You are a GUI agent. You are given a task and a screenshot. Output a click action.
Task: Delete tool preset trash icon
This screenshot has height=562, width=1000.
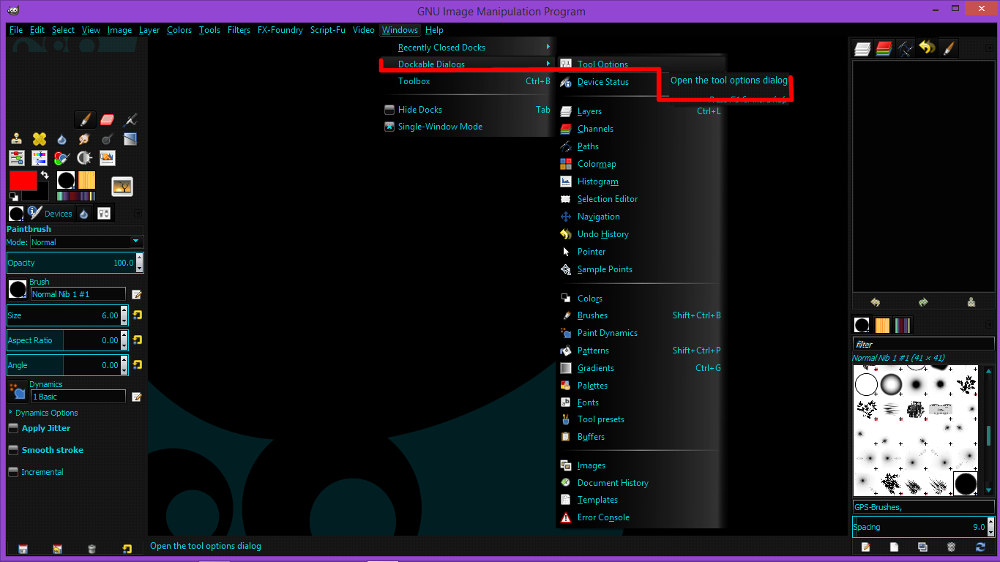tap(92, 549)
